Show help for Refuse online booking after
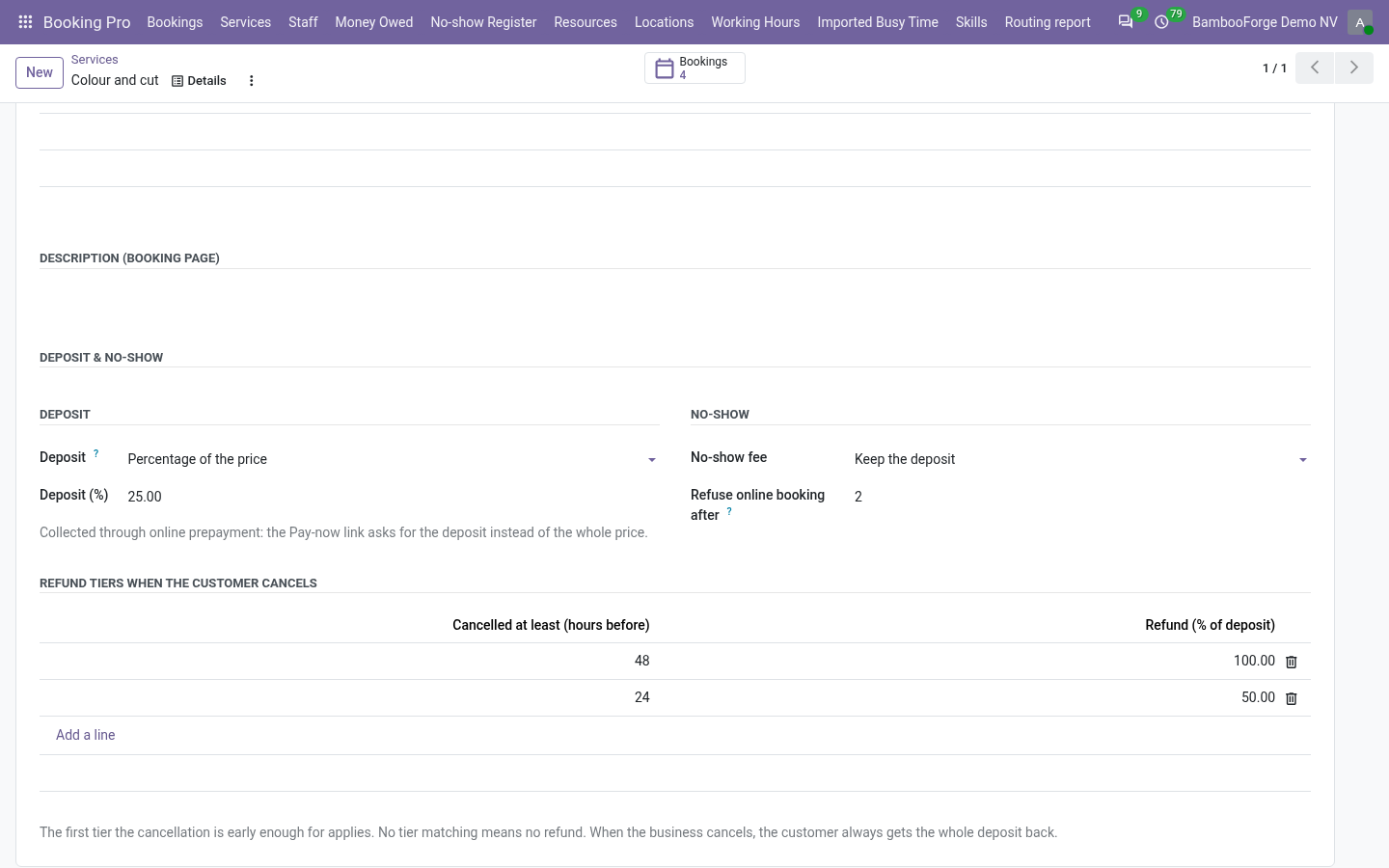This screenshot has width=1389, height=868. (x=729, y=511)
